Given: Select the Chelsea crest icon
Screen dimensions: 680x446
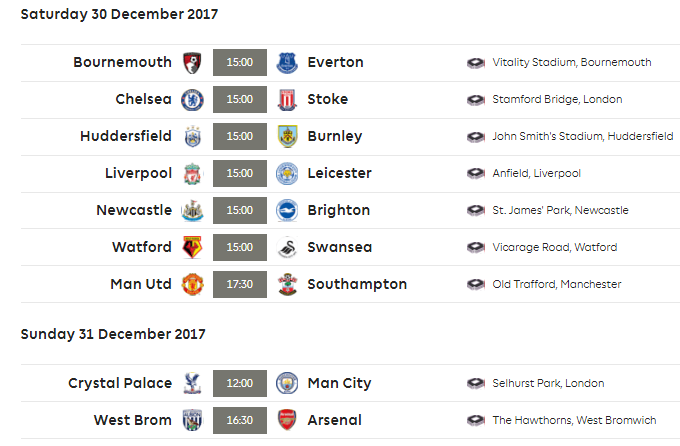Looking at the screenshot, I should pos(192,99).
